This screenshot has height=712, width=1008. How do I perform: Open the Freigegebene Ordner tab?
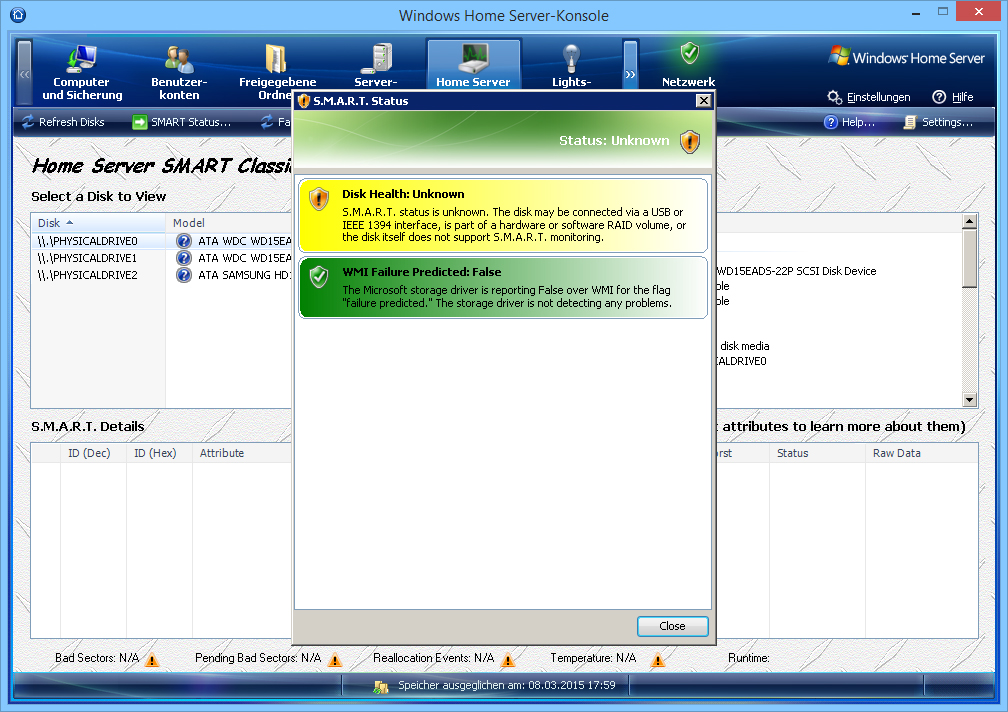pyautogui.click(x=277, y=72)
